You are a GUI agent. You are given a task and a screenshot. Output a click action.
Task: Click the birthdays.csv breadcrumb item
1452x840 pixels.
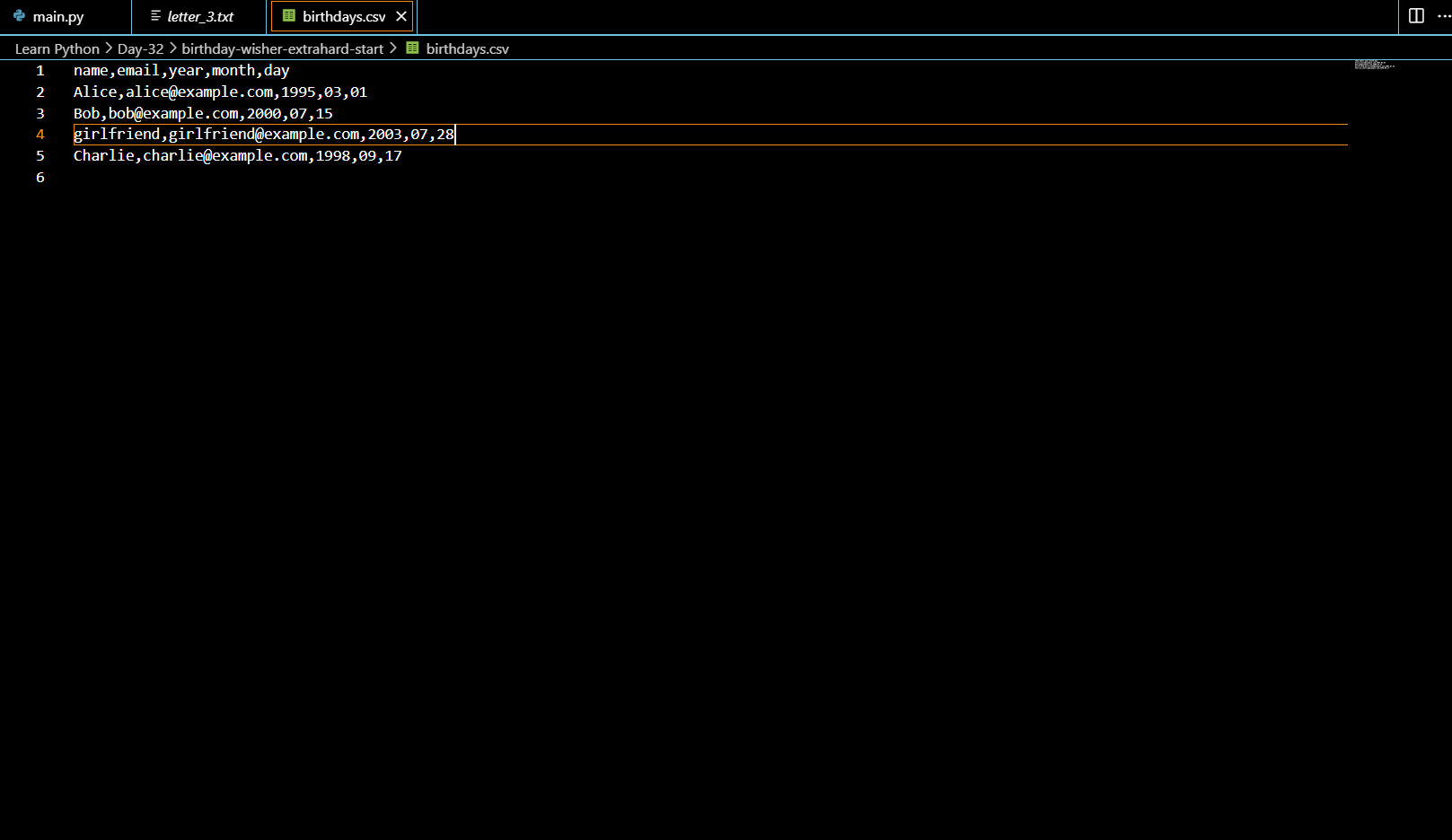[x=468, y=48]
